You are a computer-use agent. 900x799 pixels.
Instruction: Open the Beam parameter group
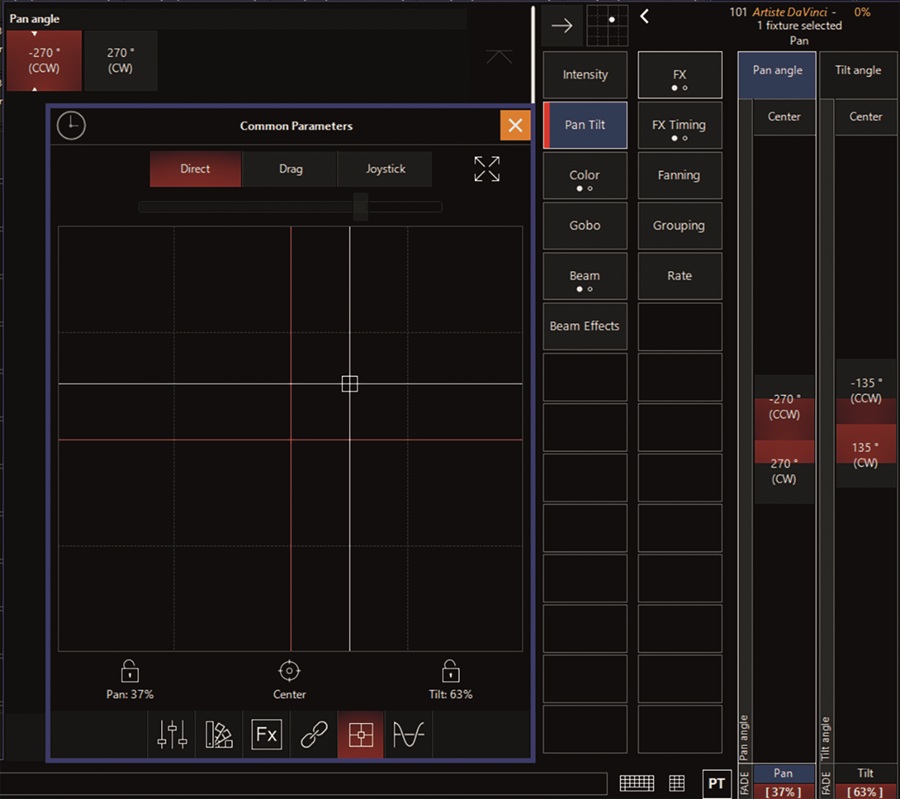(585, 276)
